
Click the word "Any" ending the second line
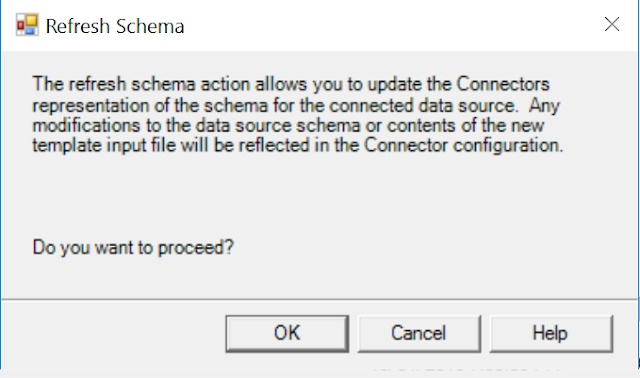tap(544, 106)
